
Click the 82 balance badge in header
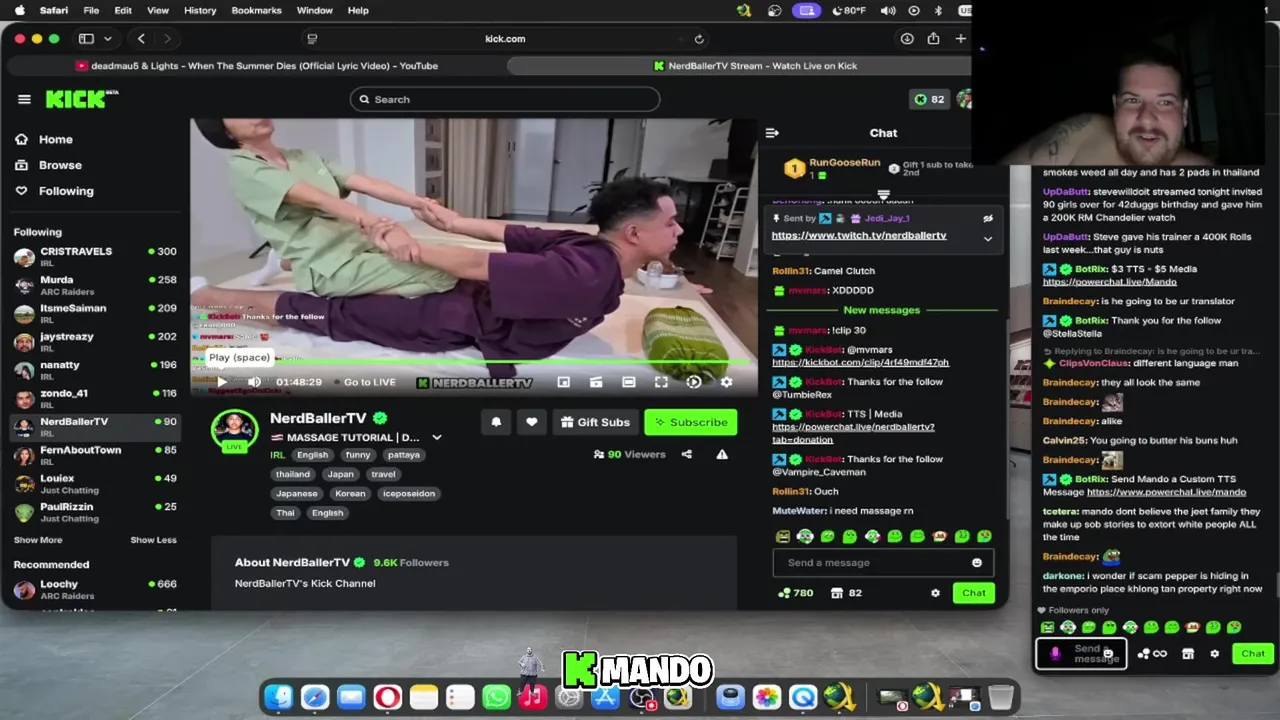929,99
